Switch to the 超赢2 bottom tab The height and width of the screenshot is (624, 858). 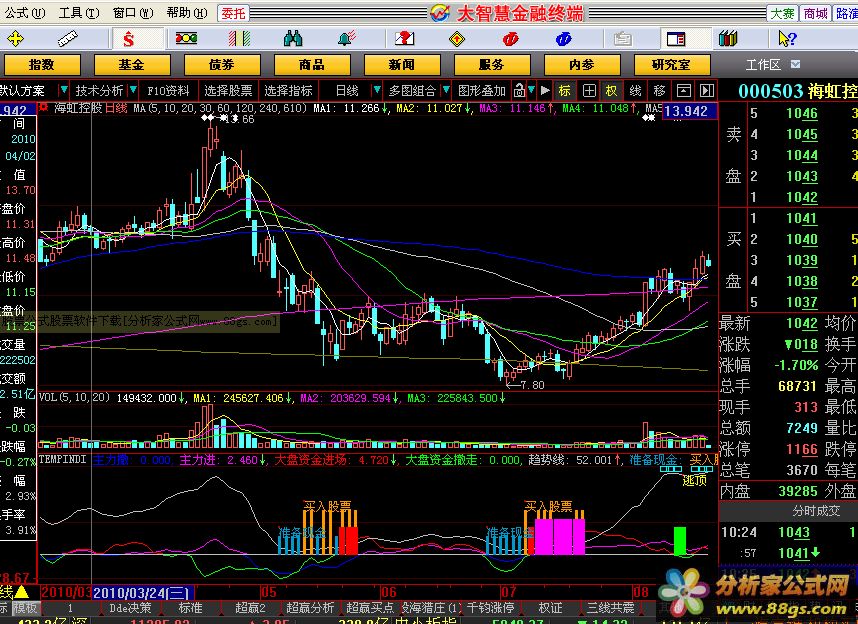pyautogui.click(x=250, y=608)
